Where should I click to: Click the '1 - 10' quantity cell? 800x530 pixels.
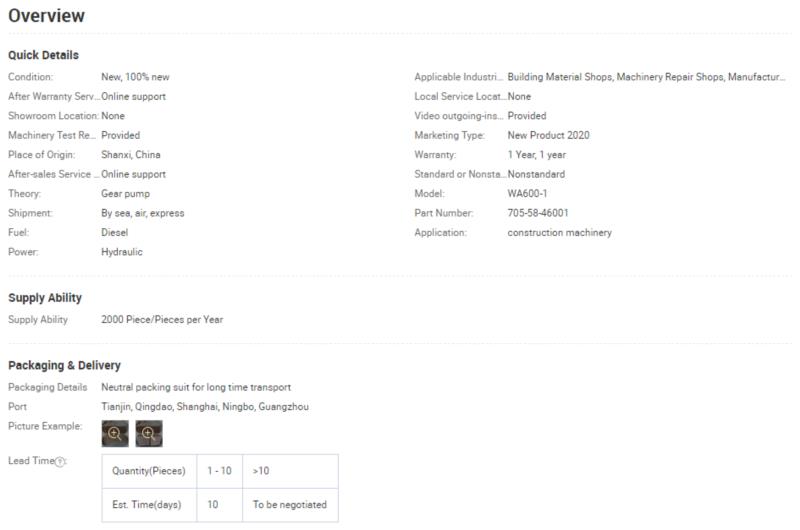click(x=219, y=471)
